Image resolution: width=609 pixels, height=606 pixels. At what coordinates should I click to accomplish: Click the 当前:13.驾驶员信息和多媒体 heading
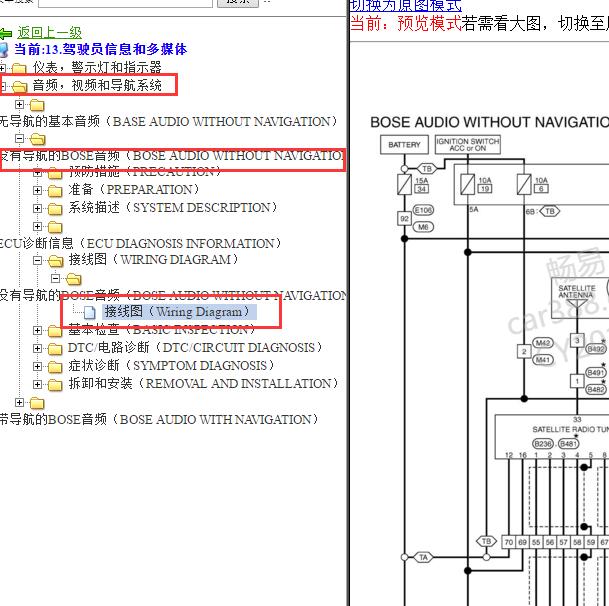coord(101,49)
